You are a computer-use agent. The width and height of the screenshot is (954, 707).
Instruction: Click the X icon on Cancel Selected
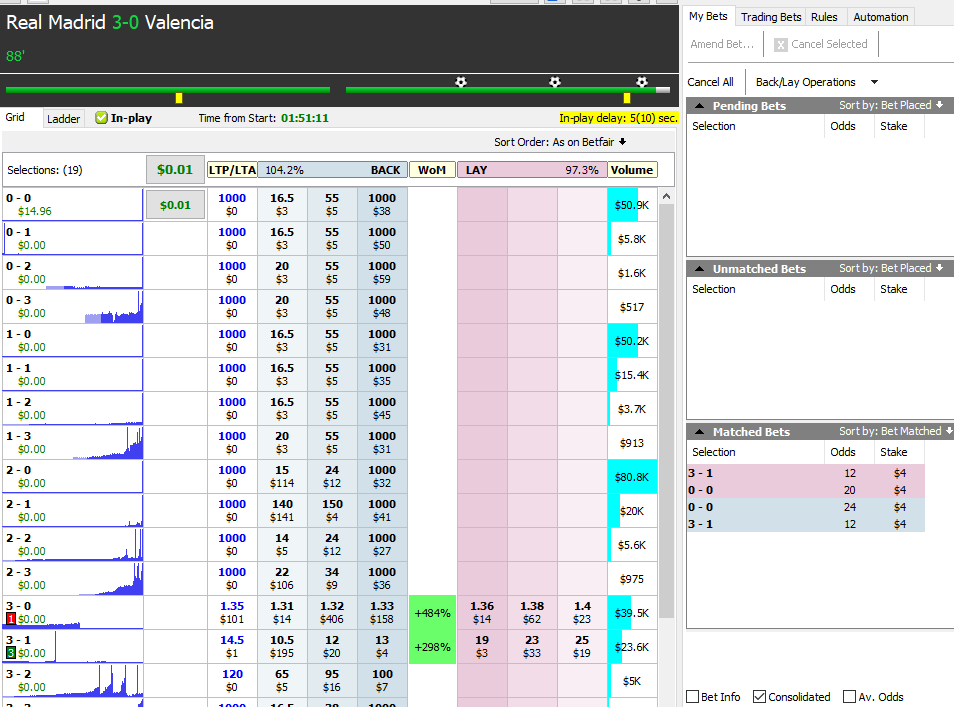[x=781, y=44]
